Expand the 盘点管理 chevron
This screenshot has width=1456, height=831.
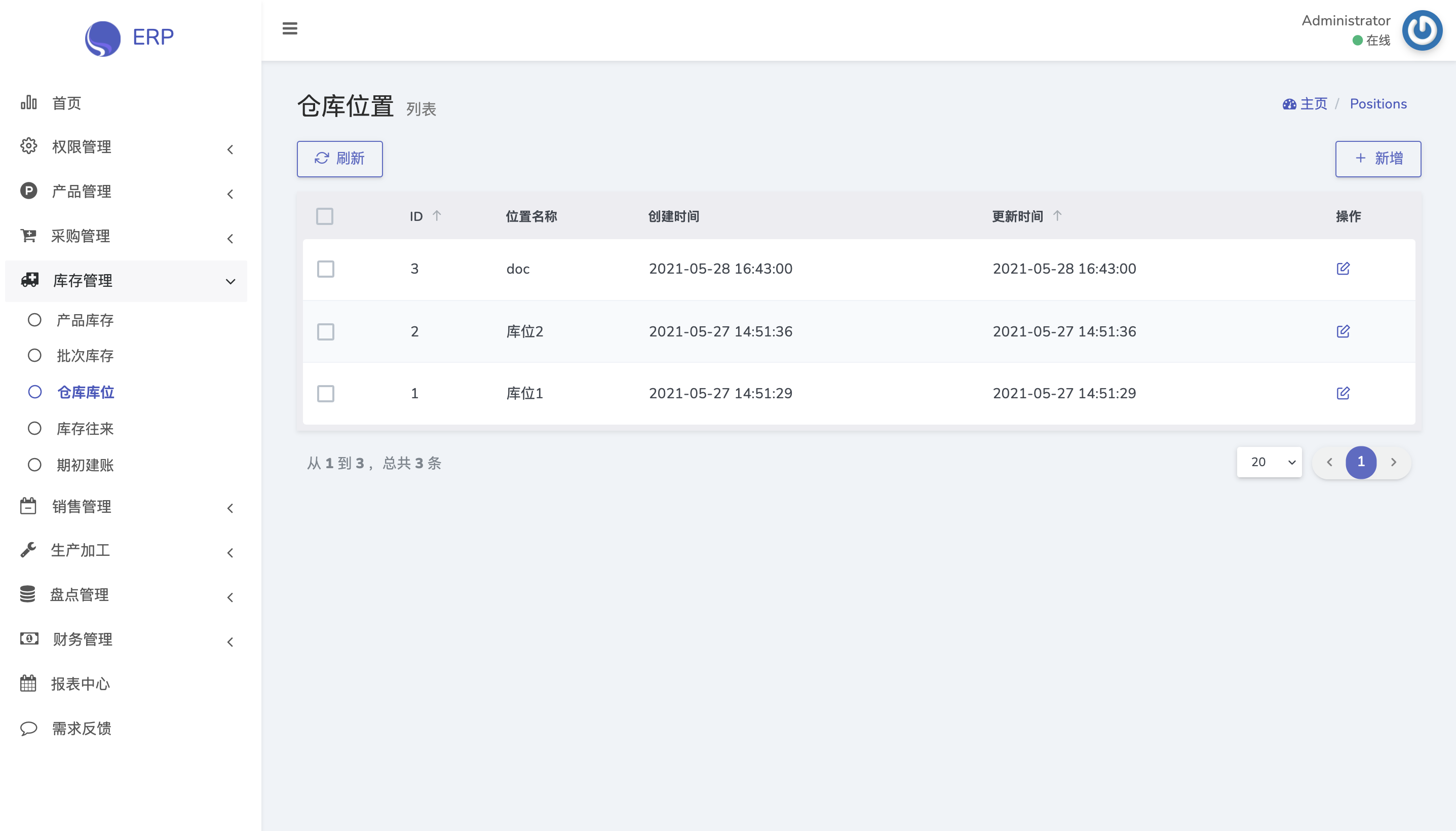pyautogui.click(x=230, y=597)
